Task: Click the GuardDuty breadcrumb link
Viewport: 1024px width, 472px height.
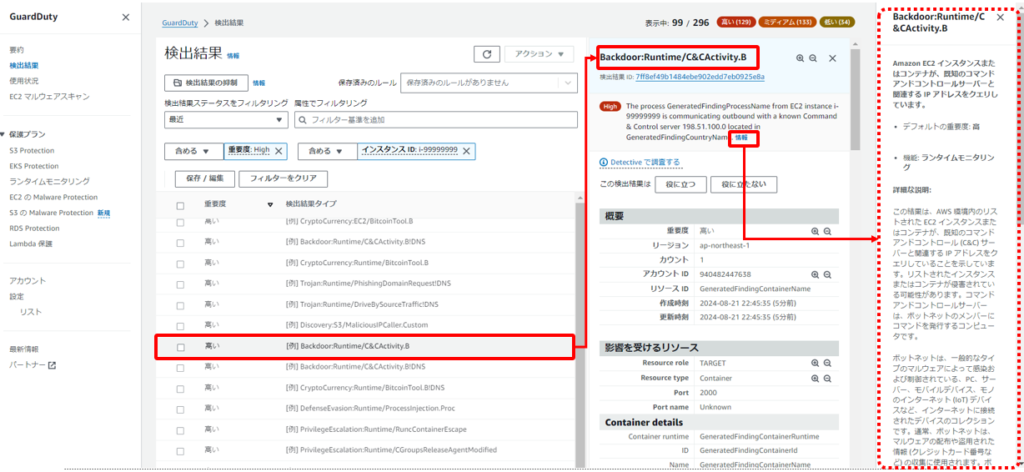Action: pos(181,23)
